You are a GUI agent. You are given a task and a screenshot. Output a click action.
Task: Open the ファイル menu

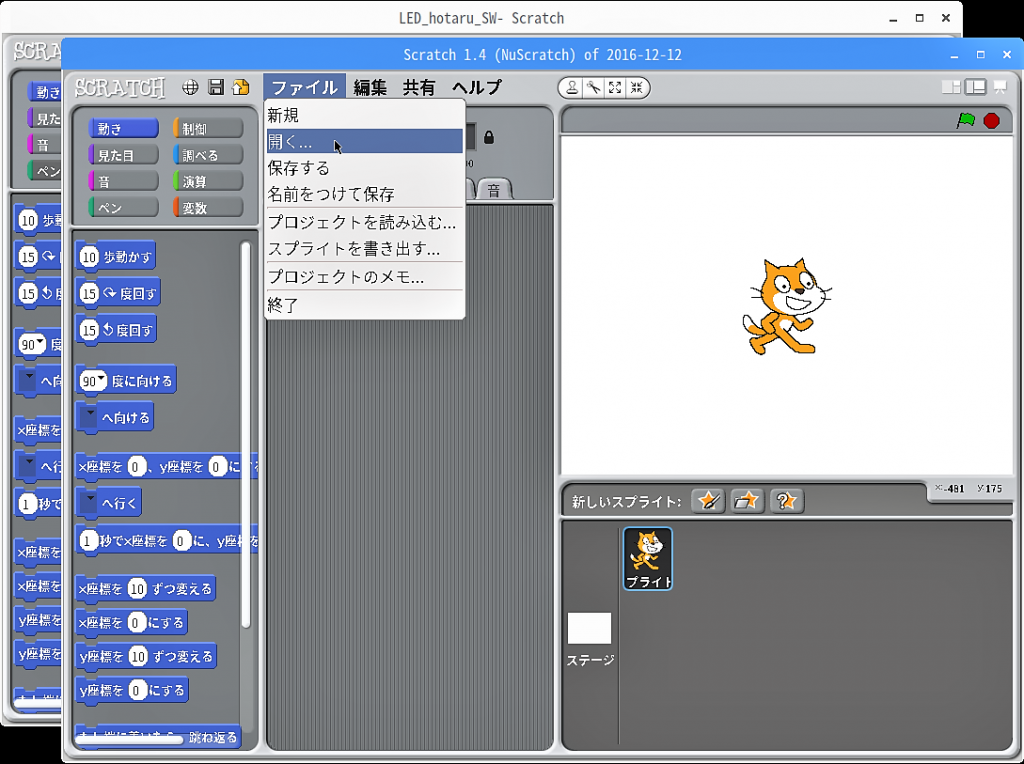304,88
